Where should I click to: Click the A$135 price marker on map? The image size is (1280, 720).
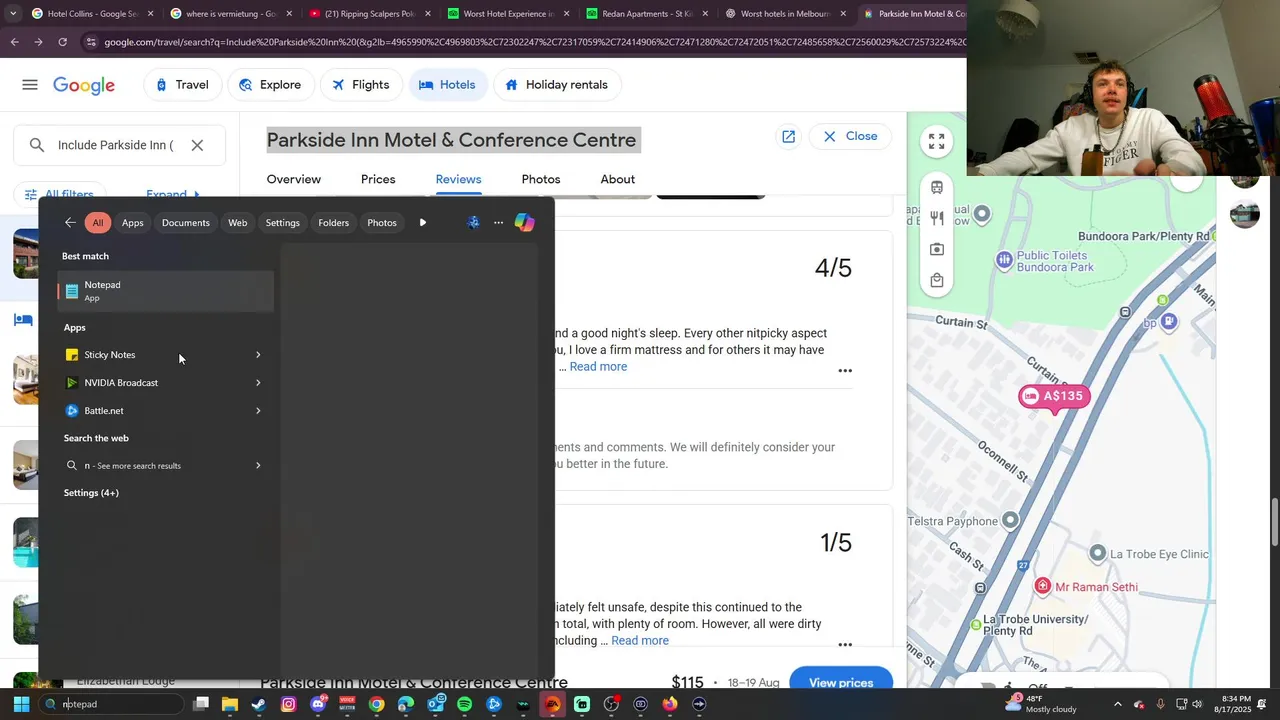tap(1053, 397)
